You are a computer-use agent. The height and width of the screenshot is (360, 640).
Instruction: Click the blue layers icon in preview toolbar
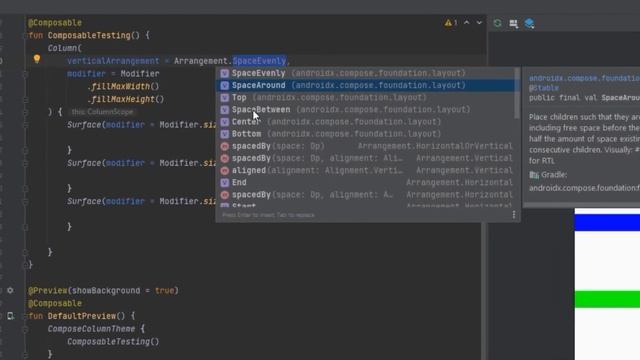(529, 24)
